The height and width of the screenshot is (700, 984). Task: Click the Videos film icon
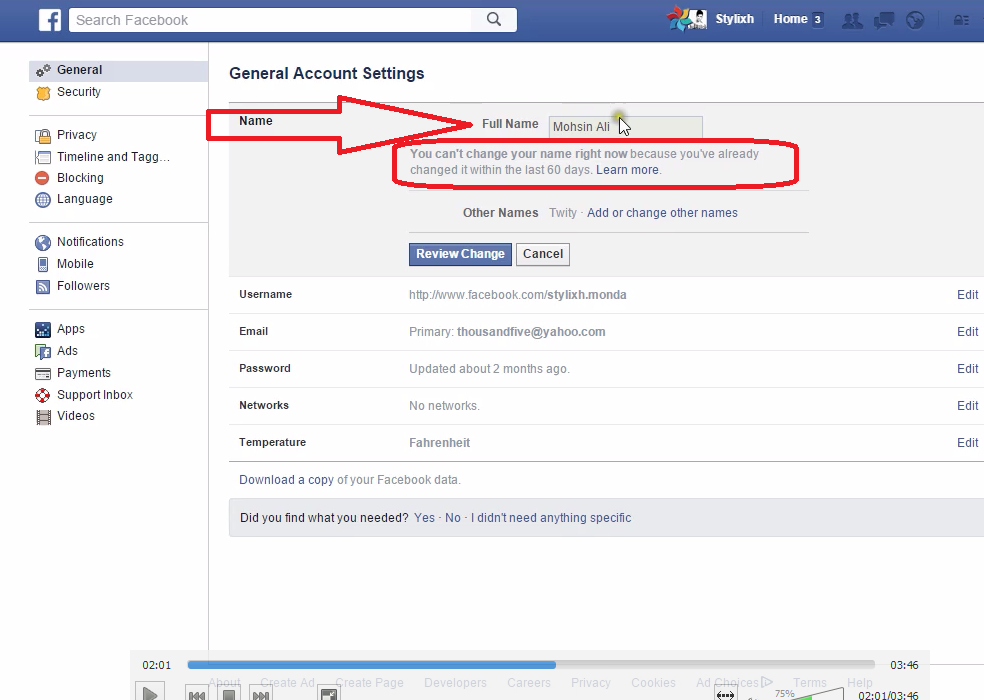tap(43, 417)
